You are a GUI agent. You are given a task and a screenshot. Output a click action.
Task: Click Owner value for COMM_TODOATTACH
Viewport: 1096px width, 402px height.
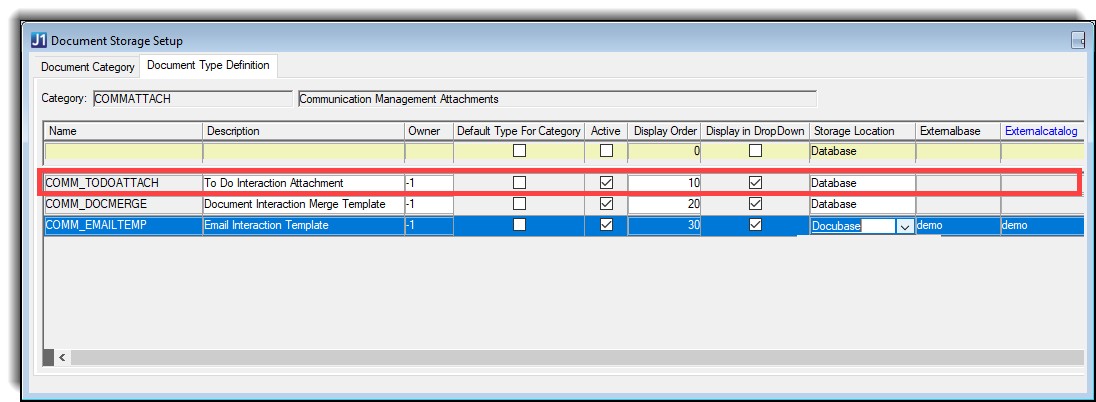(x=428, y=183)
